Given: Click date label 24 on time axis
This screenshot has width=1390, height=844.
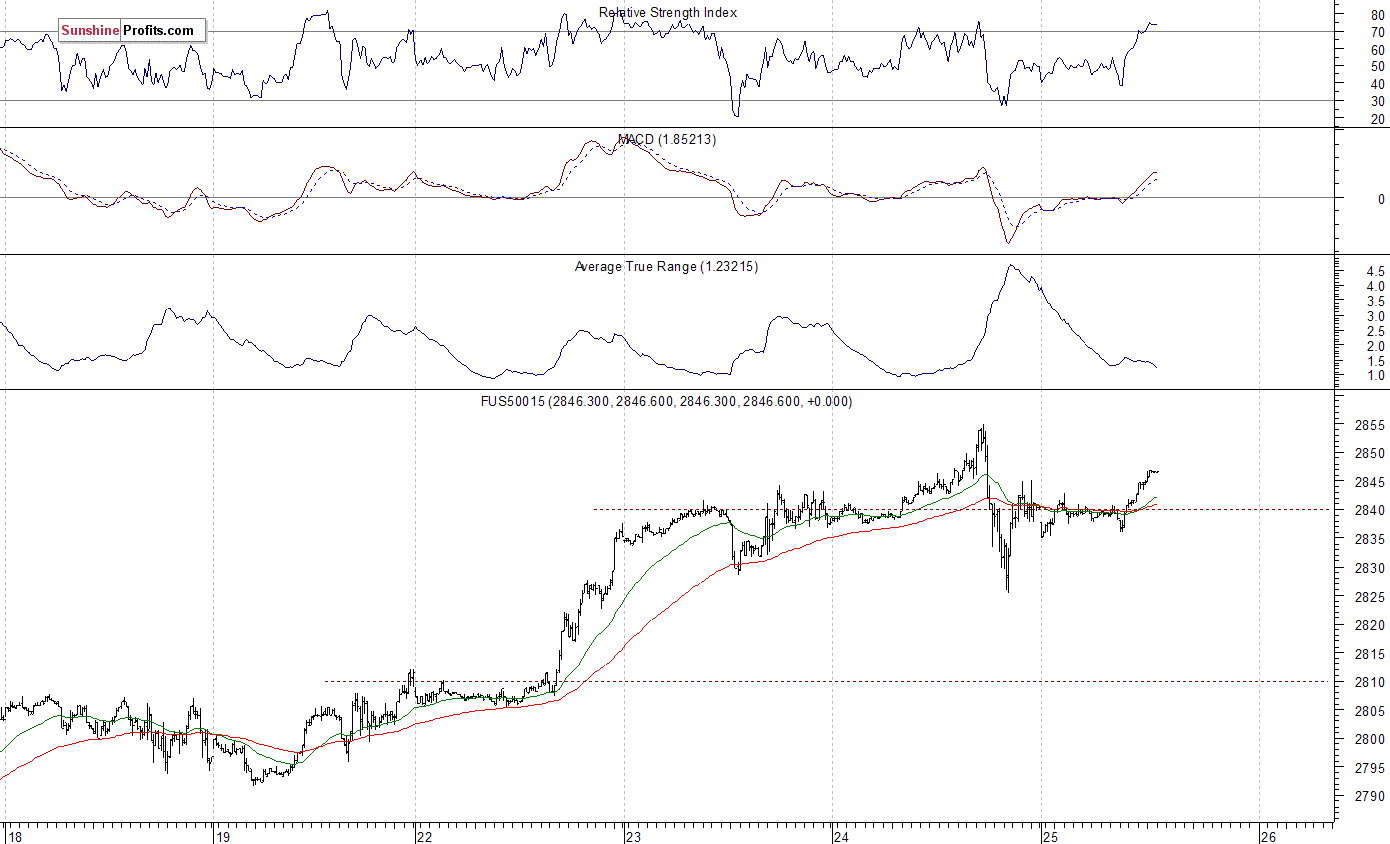Looking at the screenshot, I should (842, 836).
